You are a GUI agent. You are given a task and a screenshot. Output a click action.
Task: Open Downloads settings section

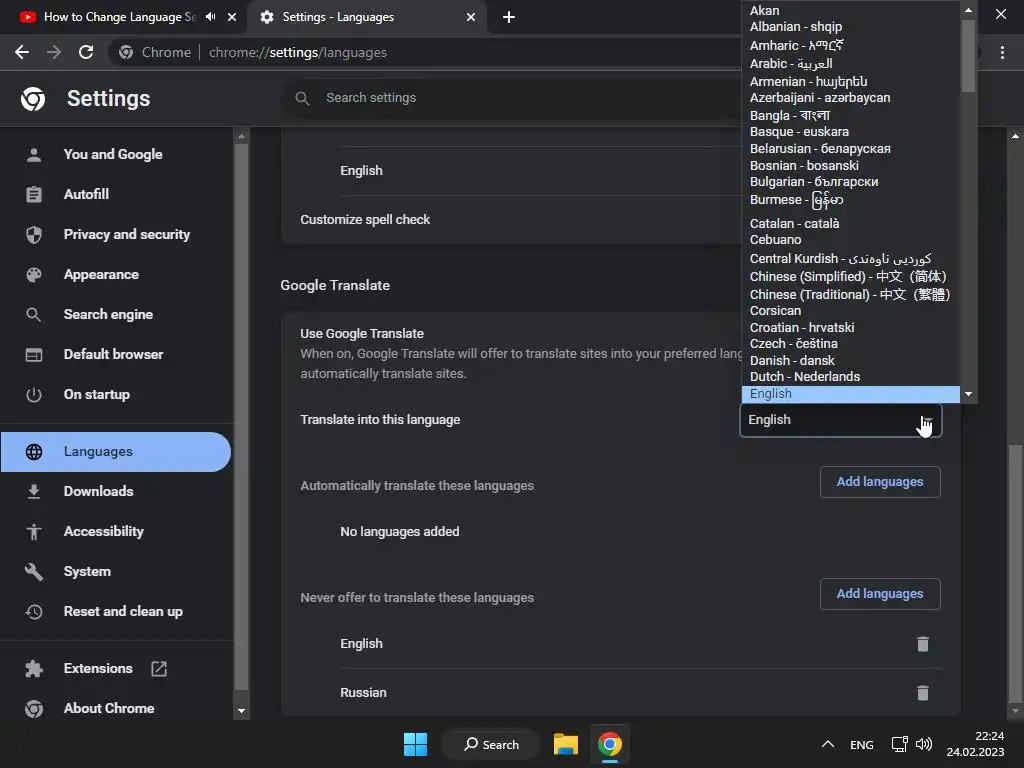tap(99, 491)
